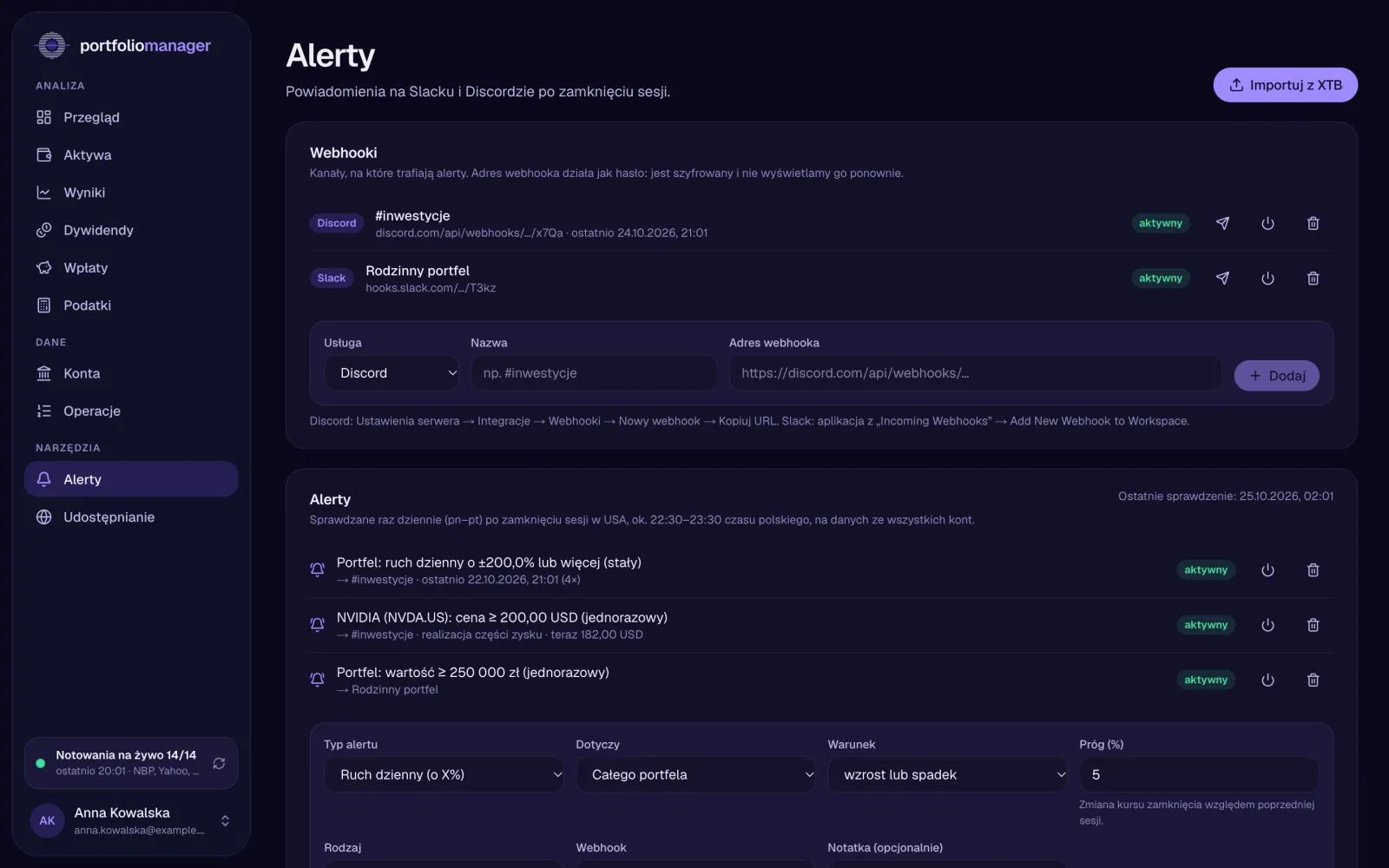Disable the portfolio value 250 000 zł alert
Screen dimensions: 1389x868
[x=1267, y=680]
